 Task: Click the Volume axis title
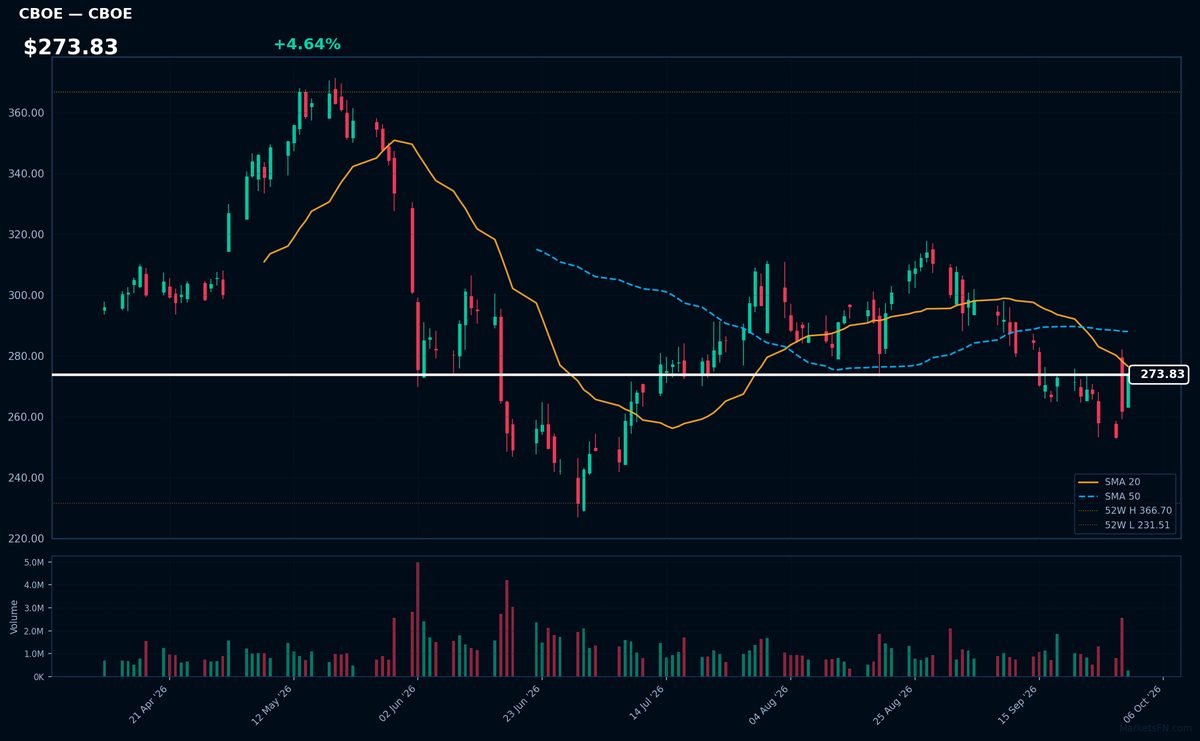pos(14,616)
